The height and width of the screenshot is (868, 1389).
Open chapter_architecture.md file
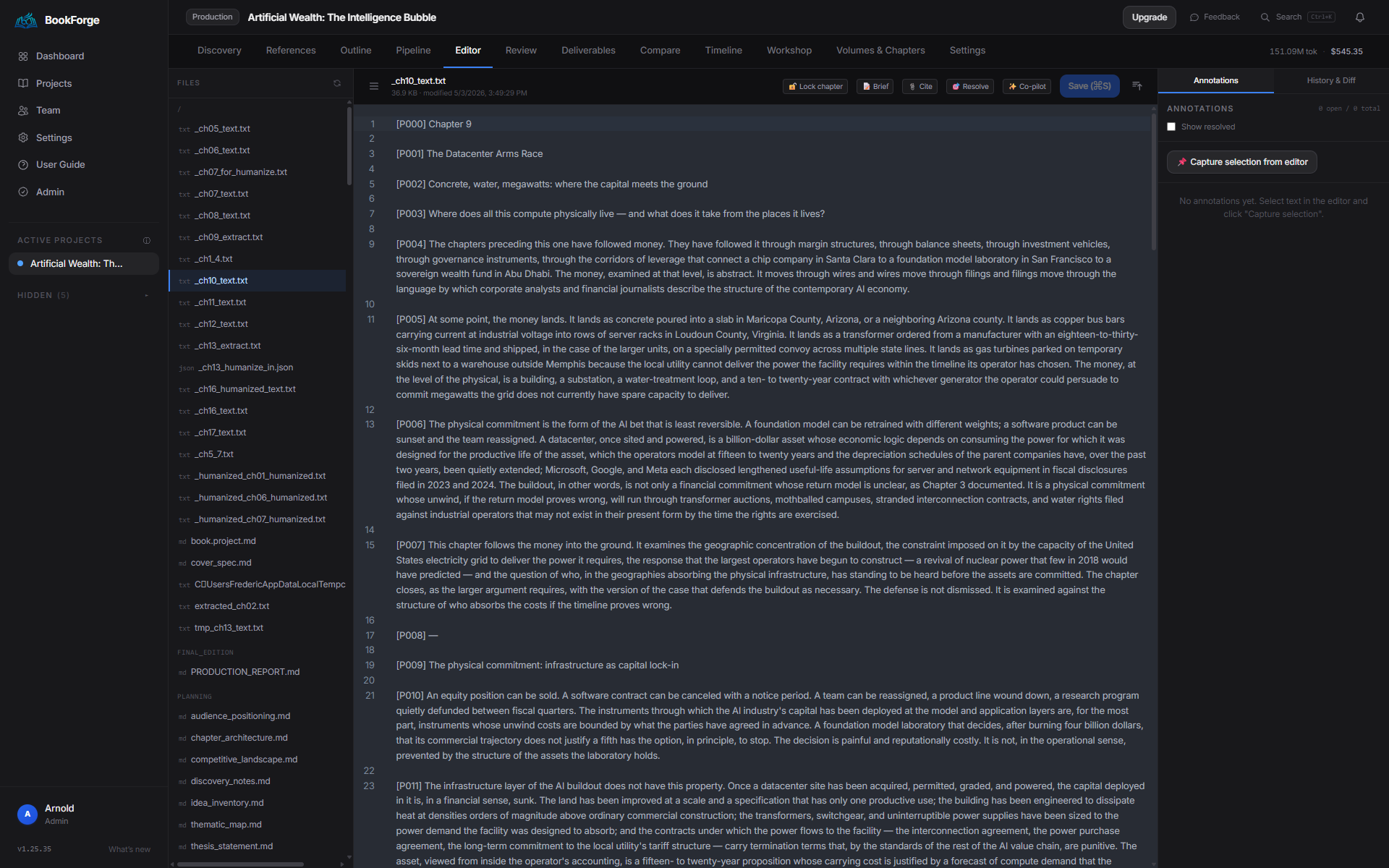coord(258,738)
